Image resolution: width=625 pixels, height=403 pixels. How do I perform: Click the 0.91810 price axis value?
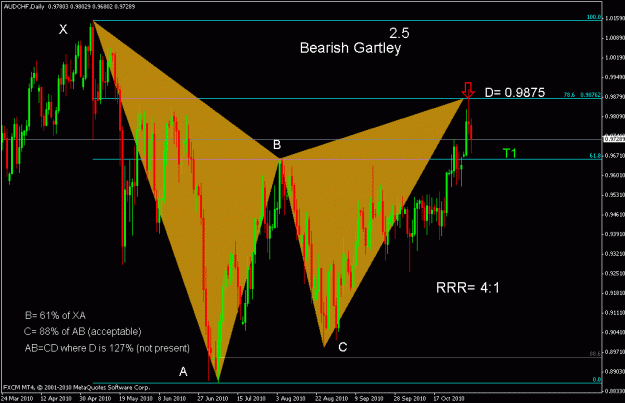pyautogui.click(x=615, y=293)
